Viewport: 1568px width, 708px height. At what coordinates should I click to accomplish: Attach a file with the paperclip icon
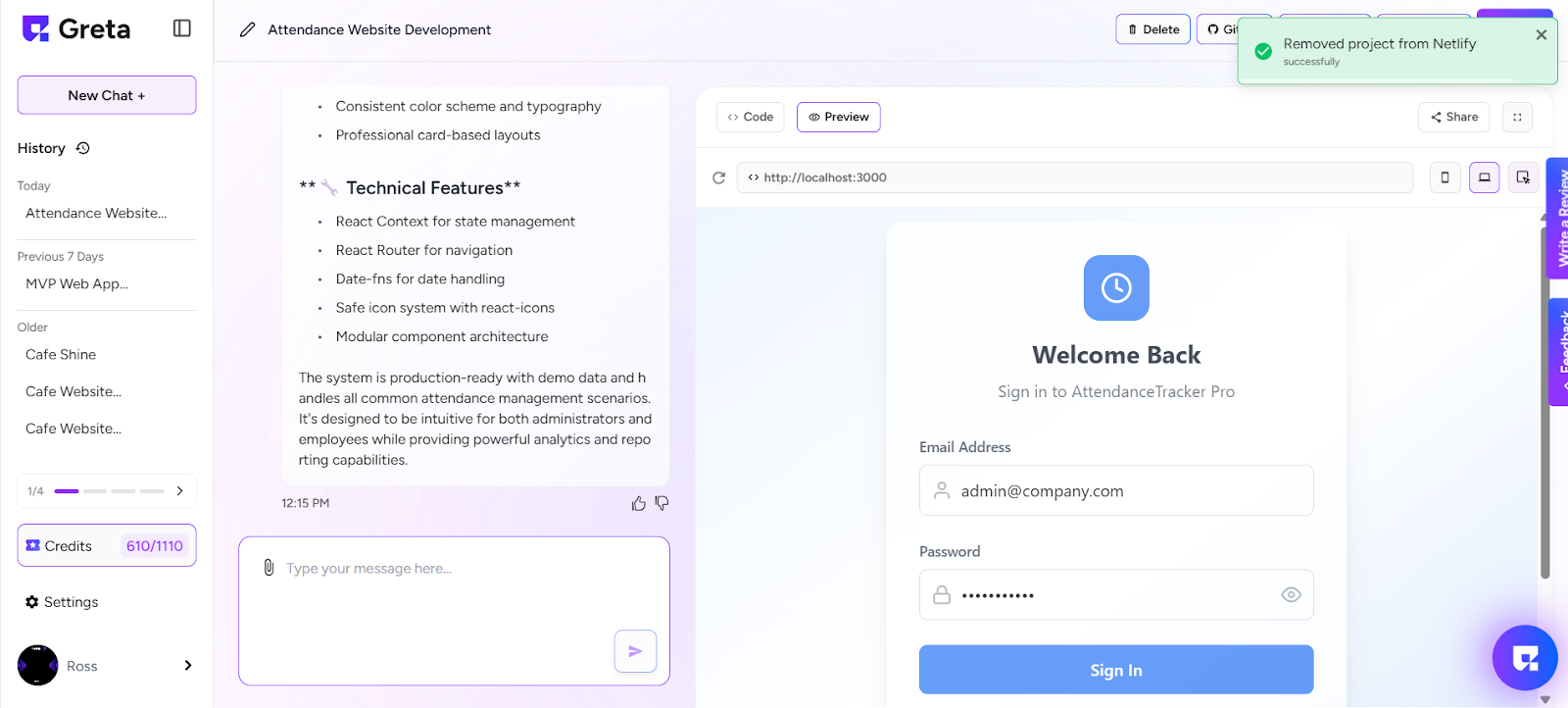click(269, 568)
